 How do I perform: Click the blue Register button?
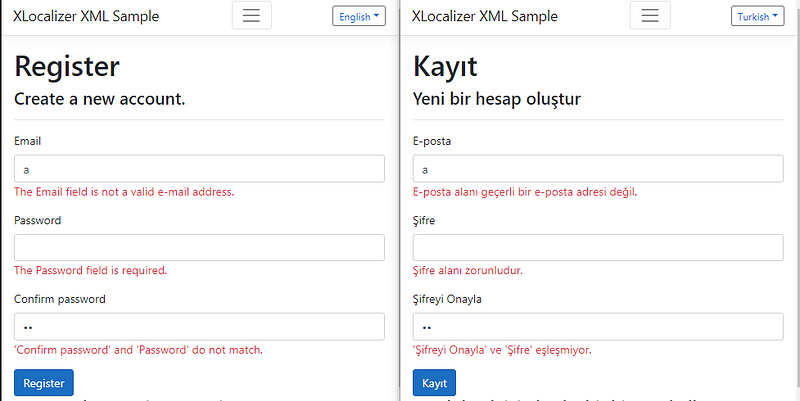tap(43, 383)
